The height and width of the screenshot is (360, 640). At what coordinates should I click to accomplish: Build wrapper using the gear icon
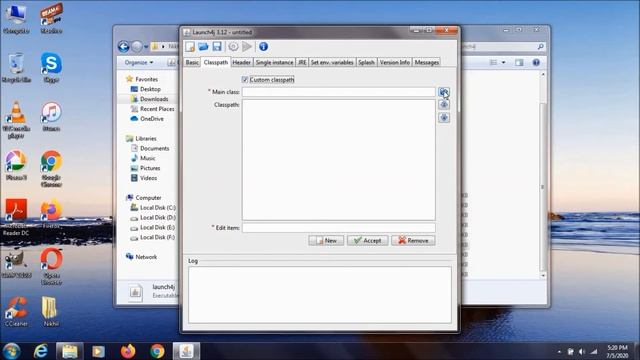coord(233,47)
